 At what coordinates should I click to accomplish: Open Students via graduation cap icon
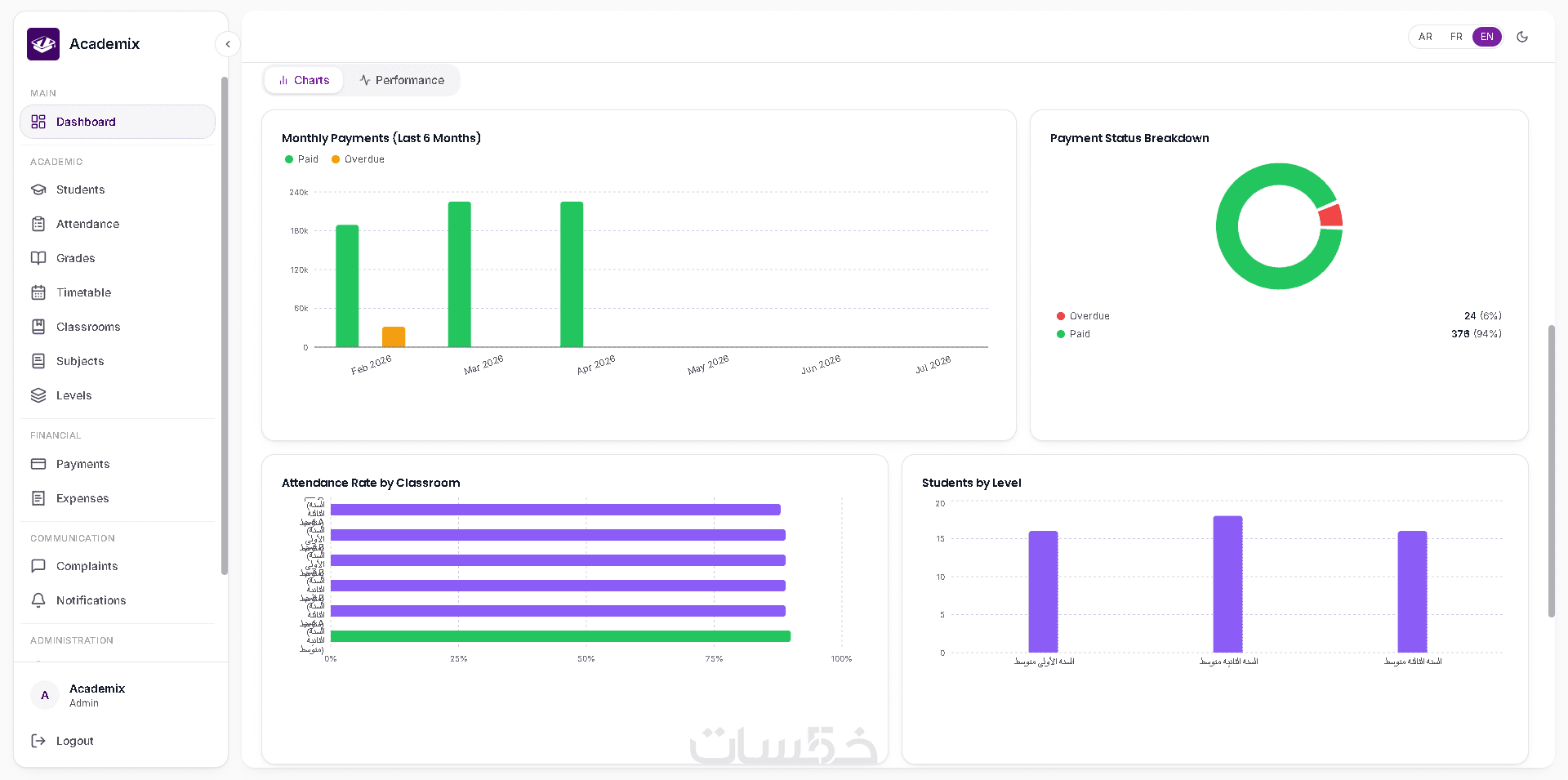point(38,189)
